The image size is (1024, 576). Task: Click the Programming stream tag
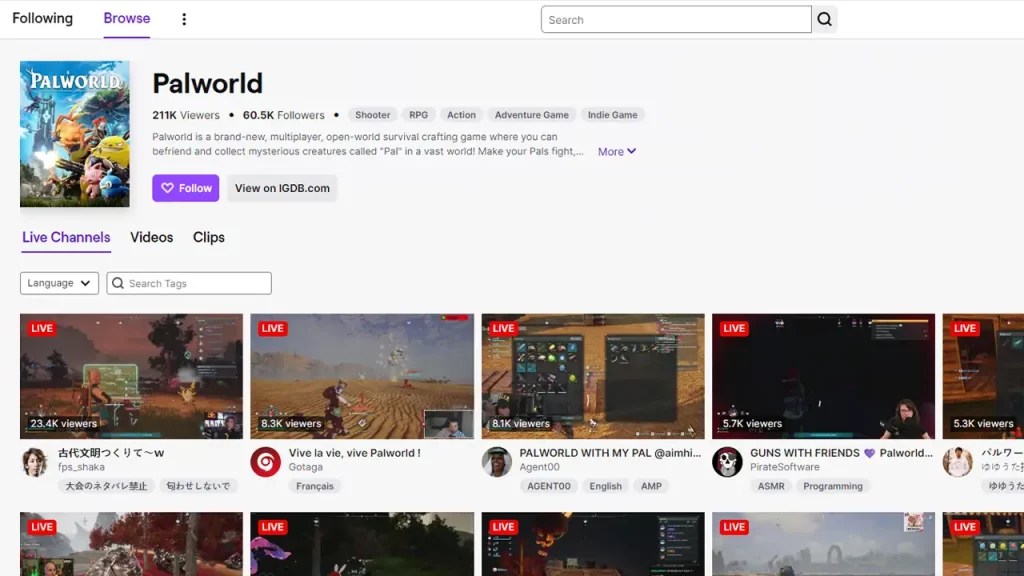pos(833,486)
